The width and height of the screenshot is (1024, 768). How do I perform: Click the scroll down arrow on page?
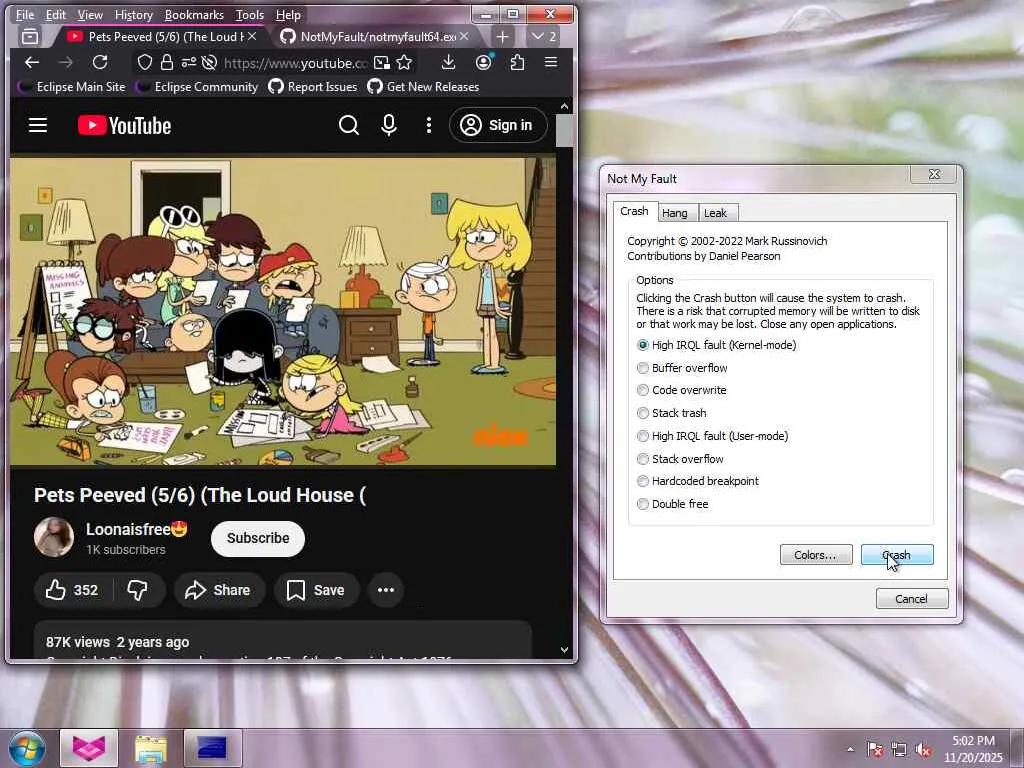(564, 650)
